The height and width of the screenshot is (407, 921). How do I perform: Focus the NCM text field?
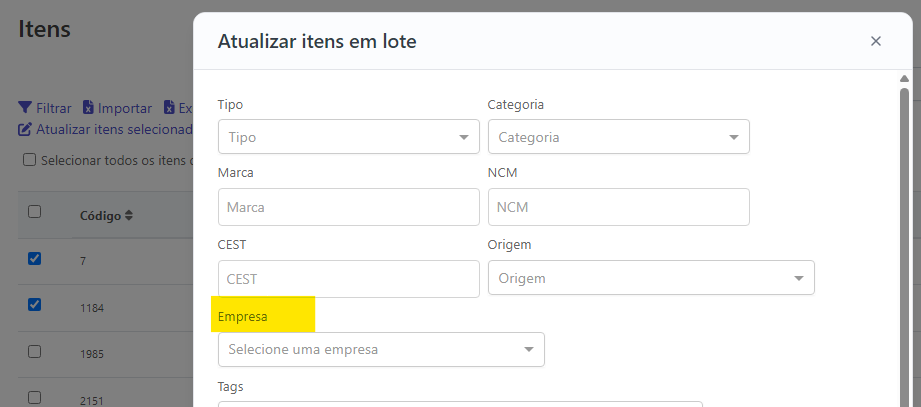619,207
